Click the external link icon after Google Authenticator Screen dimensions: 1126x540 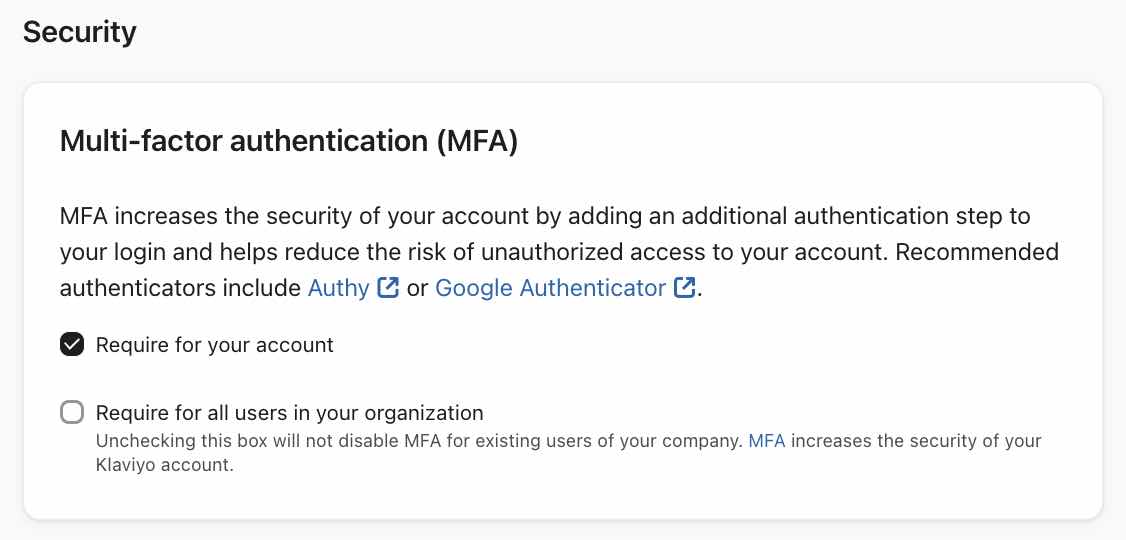point(685,288)
